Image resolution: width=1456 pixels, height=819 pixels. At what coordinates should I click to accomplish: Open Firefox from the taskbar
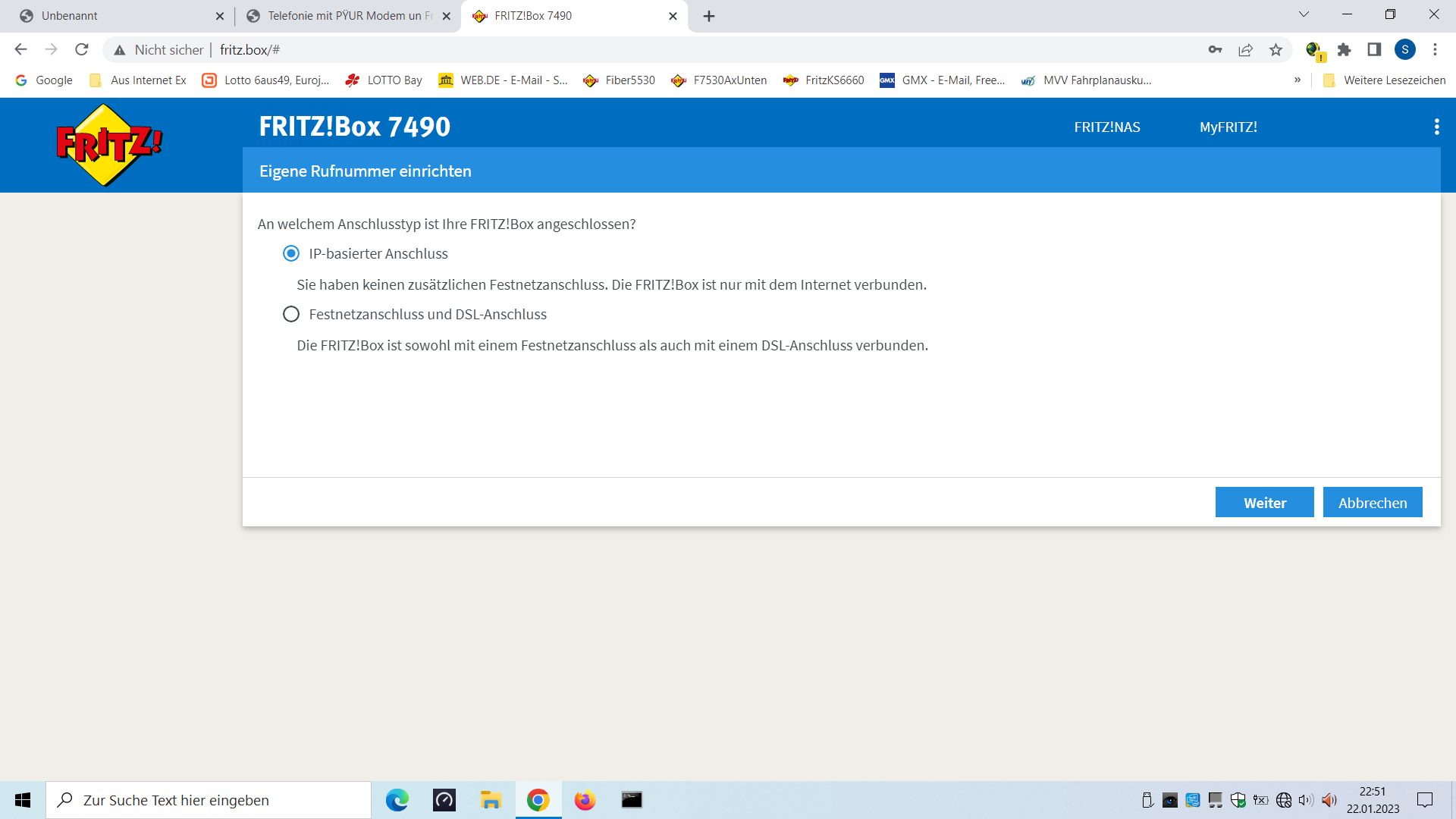[585, 800]
